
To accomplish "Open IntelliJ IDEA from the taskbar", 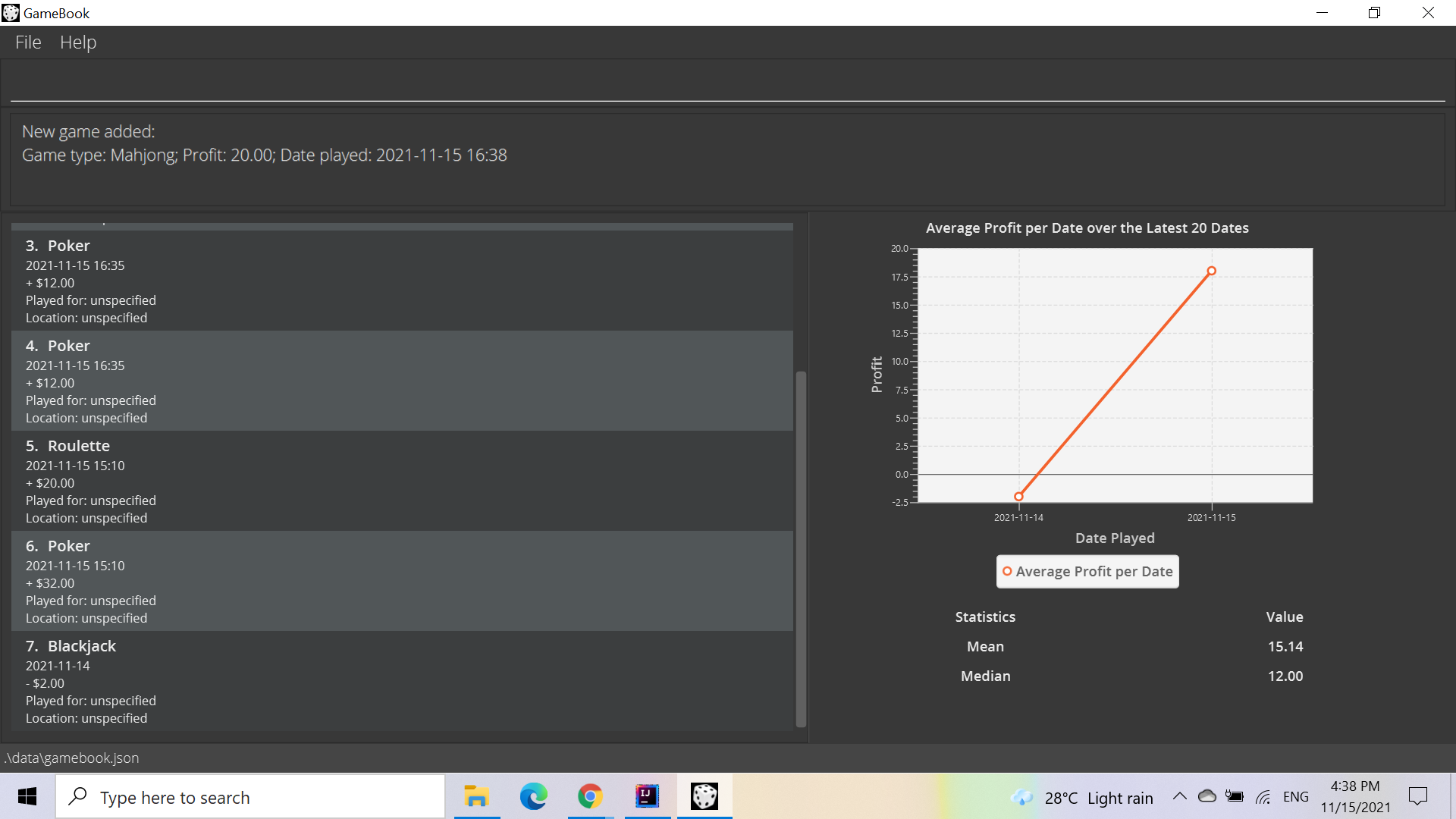I will pyautogui.click(x=648, y=796).
